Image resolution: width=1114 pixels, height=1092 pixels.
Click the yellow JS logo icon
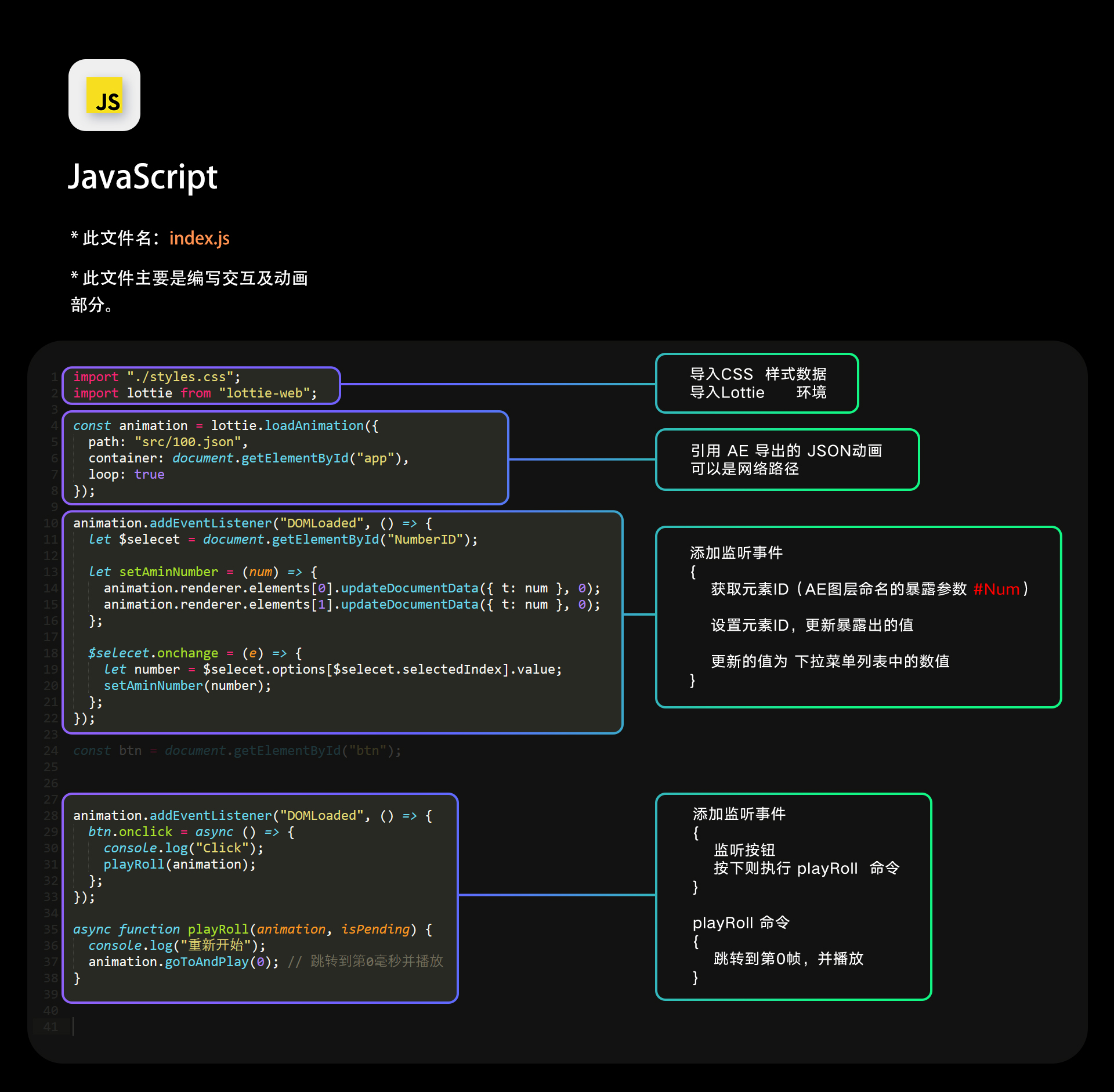click(x=104, y=96)
